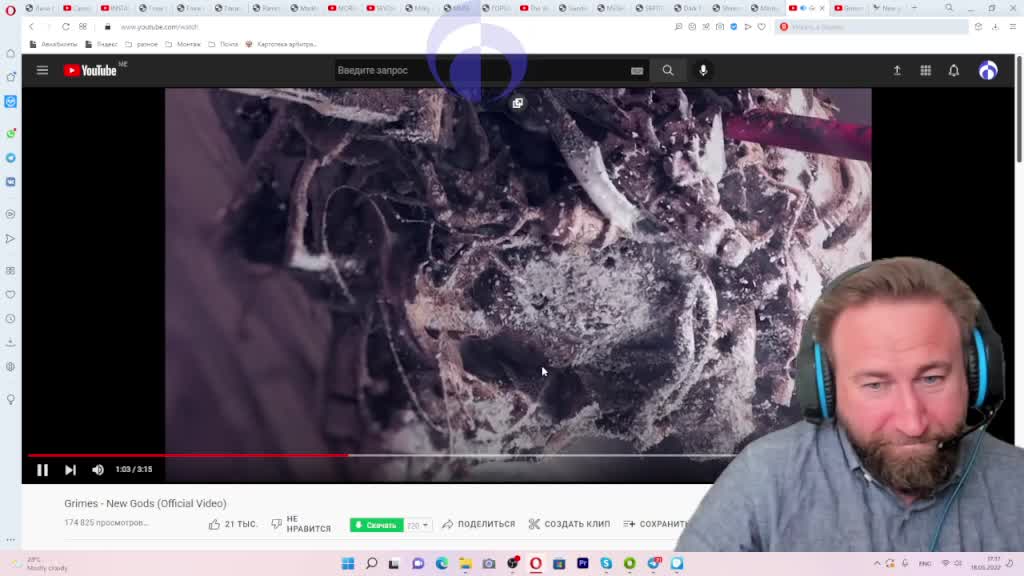Open 'Авиабилеты' bookmark
Image resolution: width=1024 pixels, height=576 pixels.
(54, 44)
